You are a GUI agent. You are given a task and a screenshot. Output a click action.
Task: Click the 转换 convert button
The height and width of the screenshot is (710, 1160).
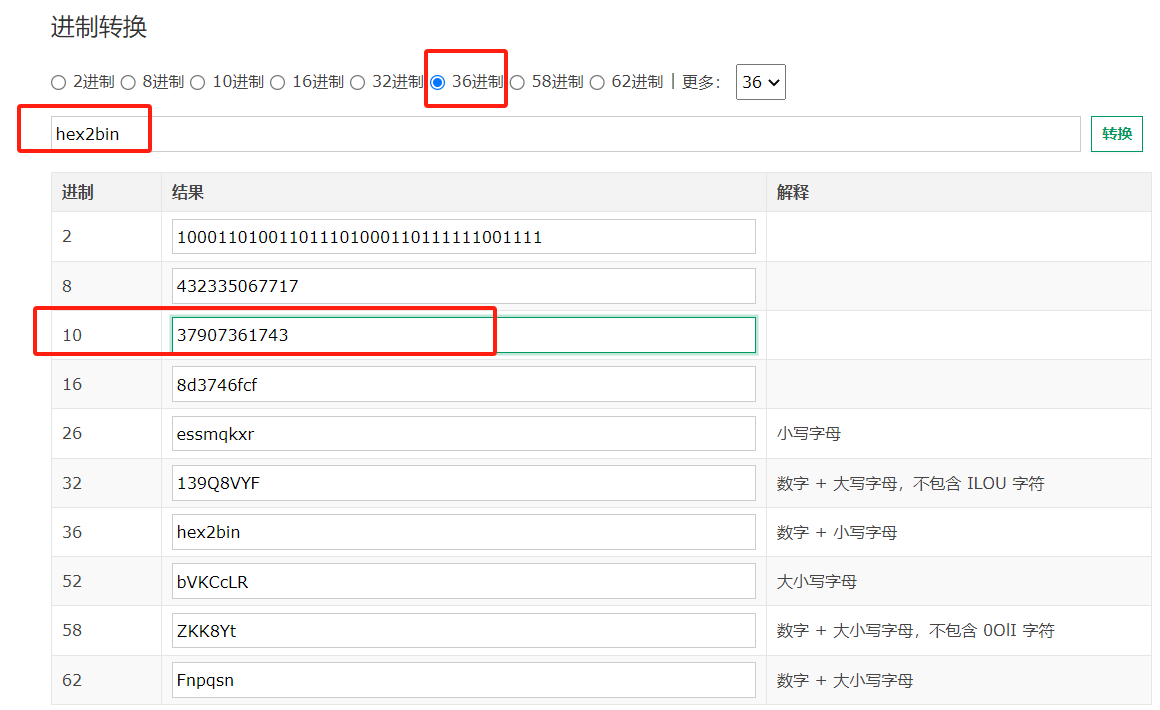point(1116,134)
